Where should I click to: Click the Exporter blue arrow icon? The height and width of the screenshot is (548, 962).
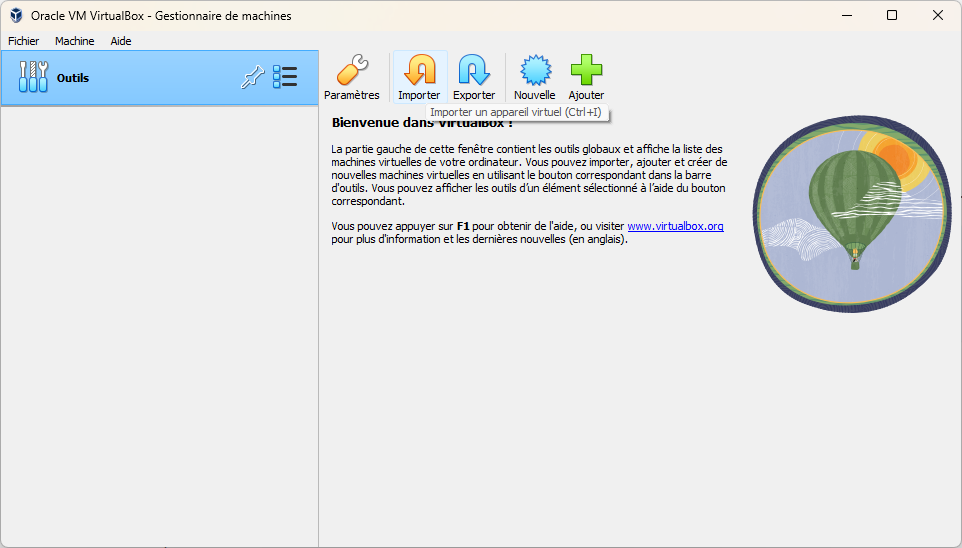coord(474,71)
